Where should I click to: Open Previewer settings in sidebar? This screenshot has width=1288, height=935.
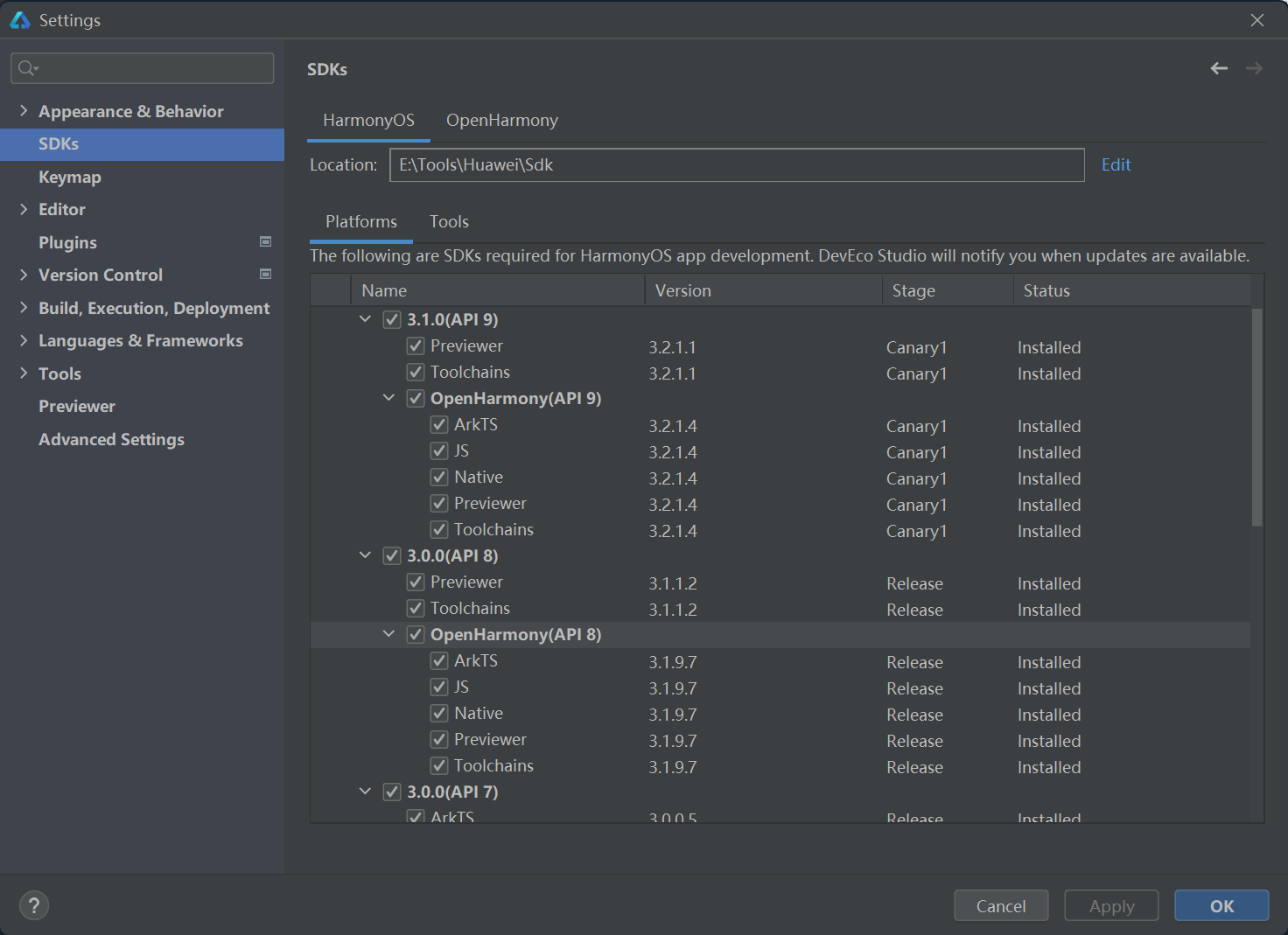[x=77, y=407]
